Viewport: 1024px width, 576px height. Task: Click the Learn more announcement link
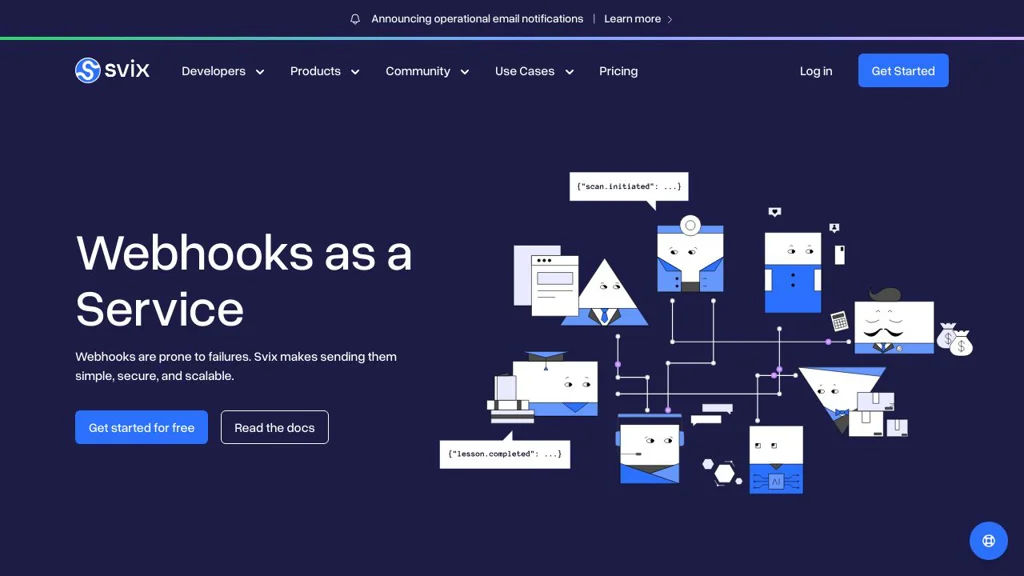pyautogui.click(x=632, y=19)
